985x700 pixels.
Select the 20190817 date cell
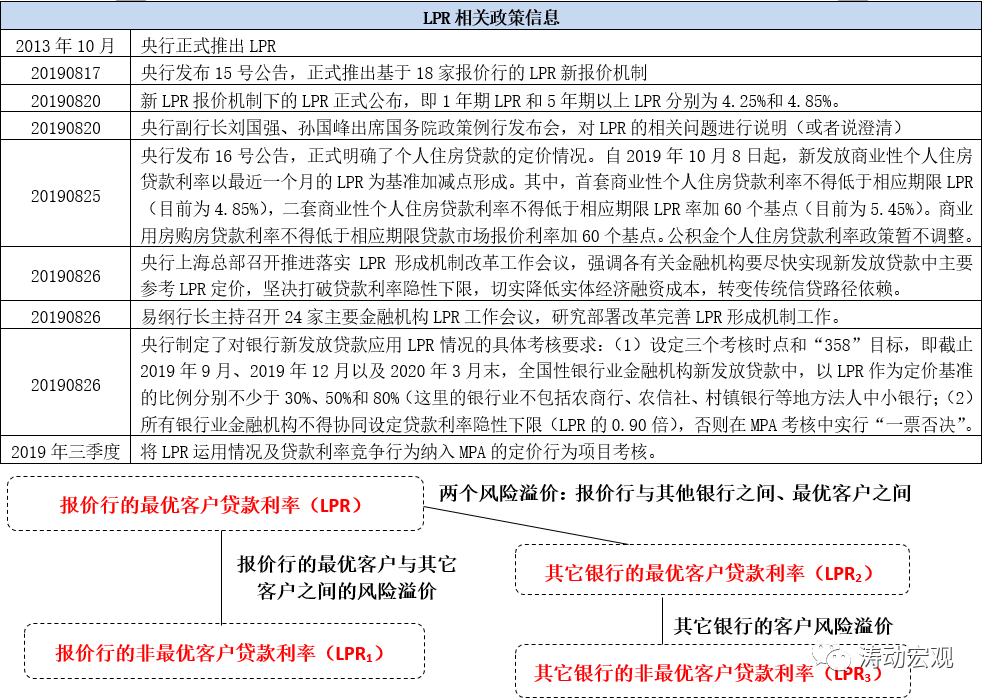point(66,73)
